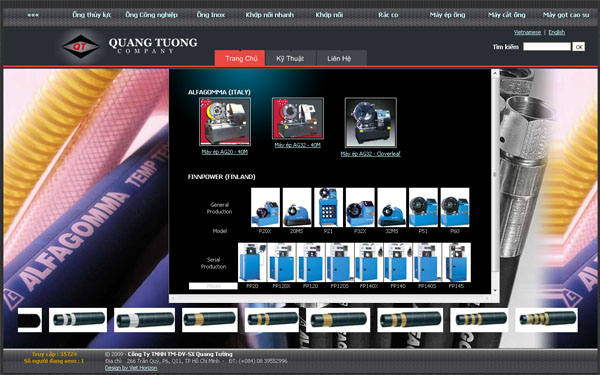
Task: Switch language to English
Action: click(x=556, y=32)
